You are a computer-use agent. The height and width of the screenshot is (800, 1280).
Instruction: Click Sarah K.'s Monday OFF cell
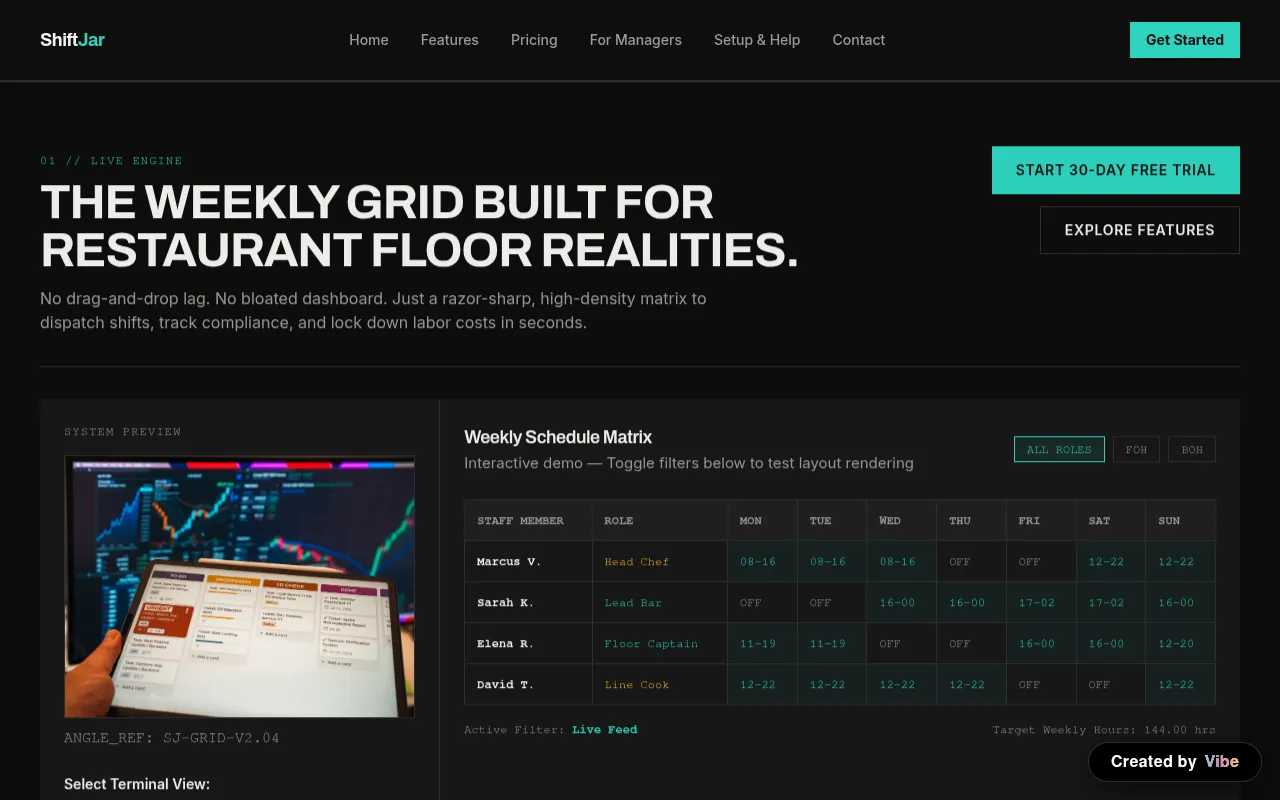pos(762,603)
